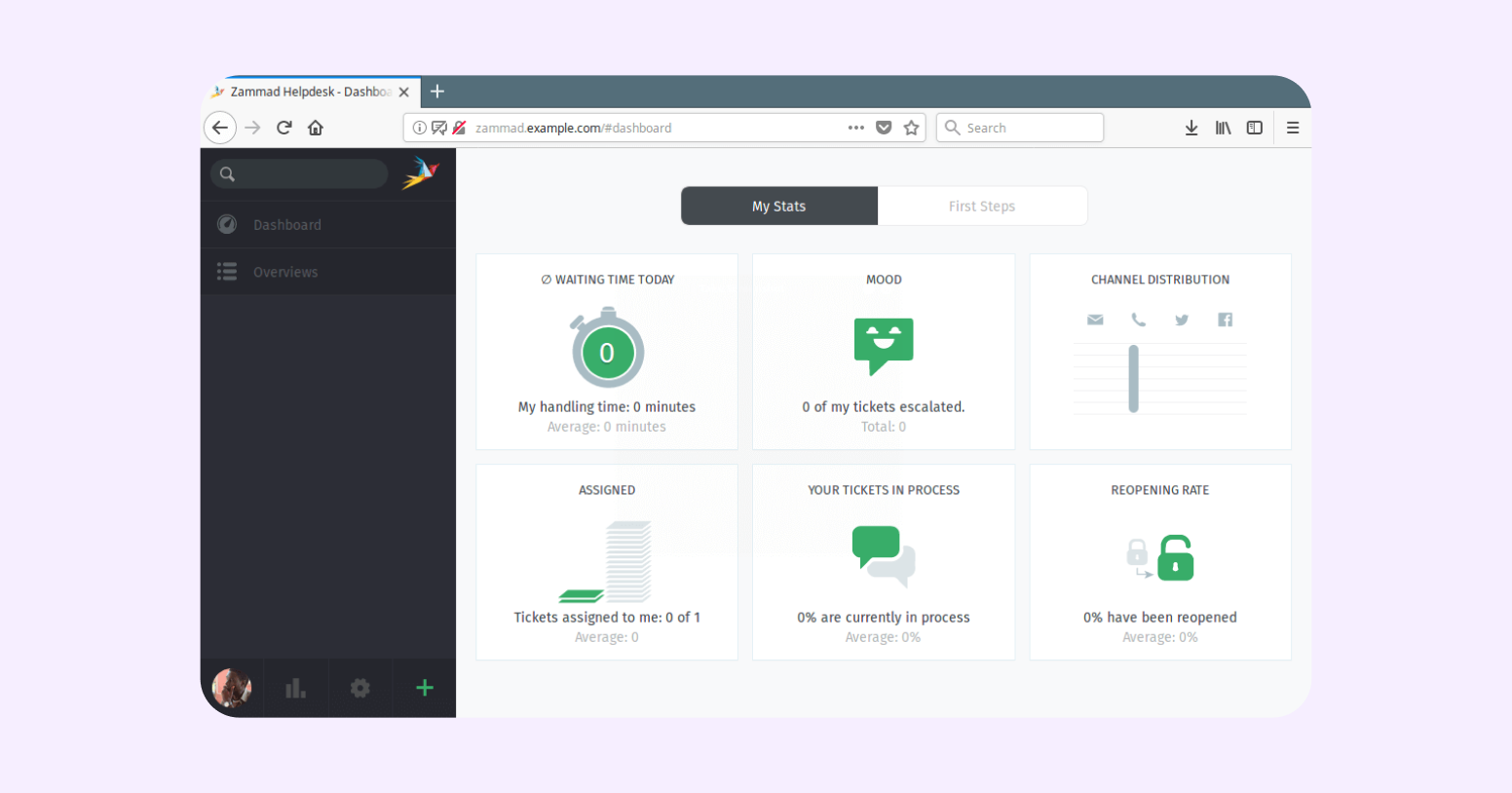
Task: Click the Zammad bird logo
Action: [x=421, y=173]
